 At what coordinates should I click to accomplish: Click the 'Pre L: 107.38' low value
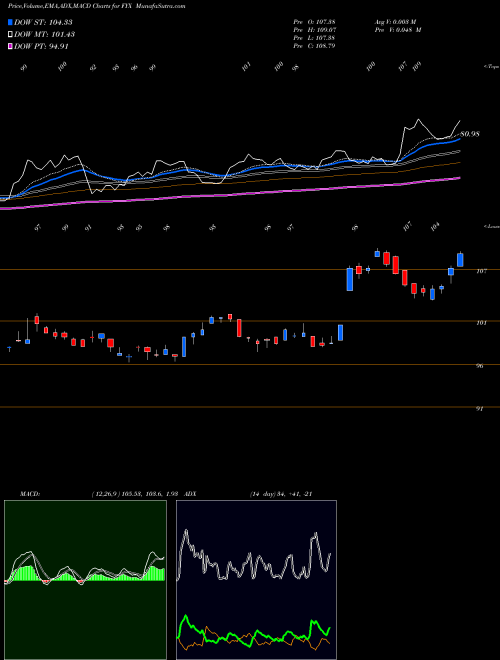pyautogui.click(x=314, y=38)
